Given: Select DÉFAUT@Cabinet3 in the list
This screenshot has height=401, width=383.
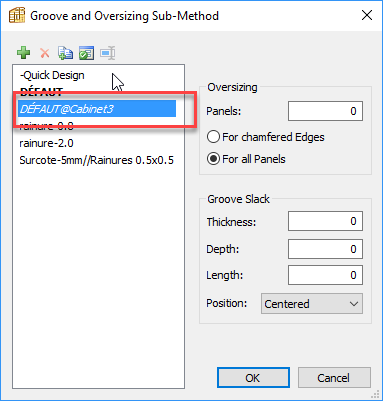Looking at the screenshot, I should click(x=97, y=109).
